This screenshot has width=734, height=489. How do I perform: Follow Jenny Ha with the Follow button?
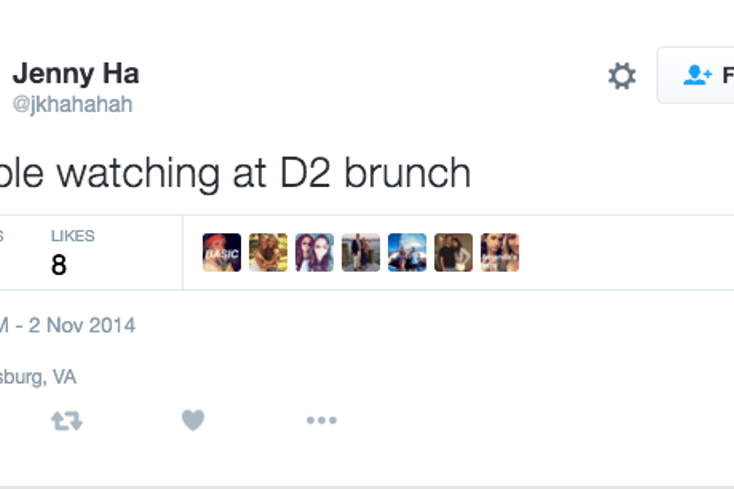point(696,75)
